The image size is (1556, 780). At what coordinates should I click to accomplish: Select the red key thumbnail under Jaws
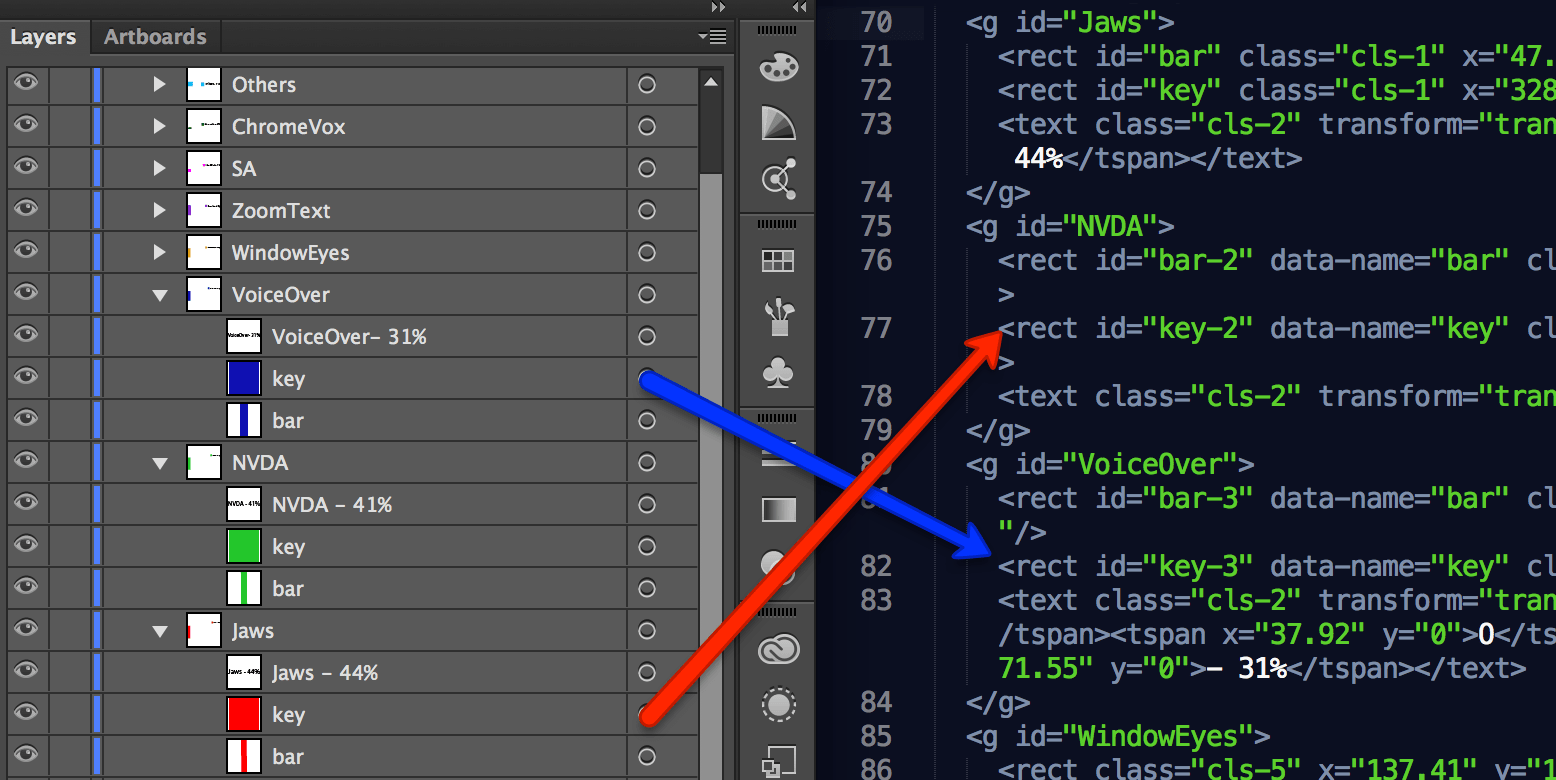click(x=244, y=715)
